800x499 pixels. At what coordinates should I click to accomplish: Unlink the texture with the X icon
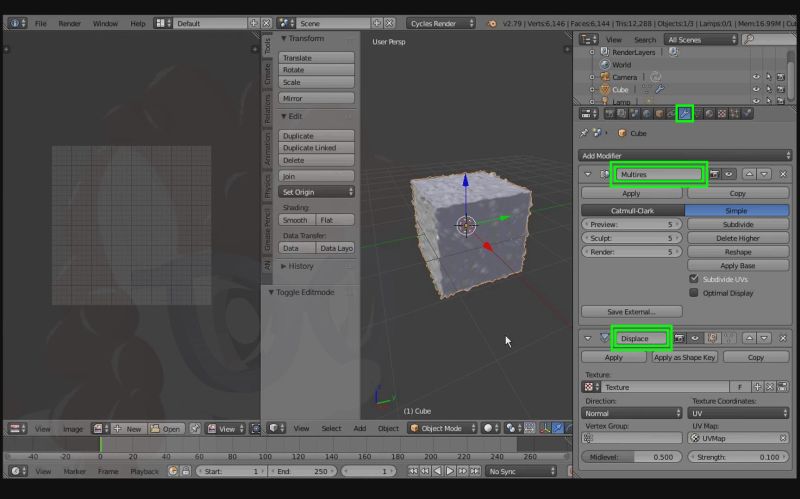(x=770, y=387)
